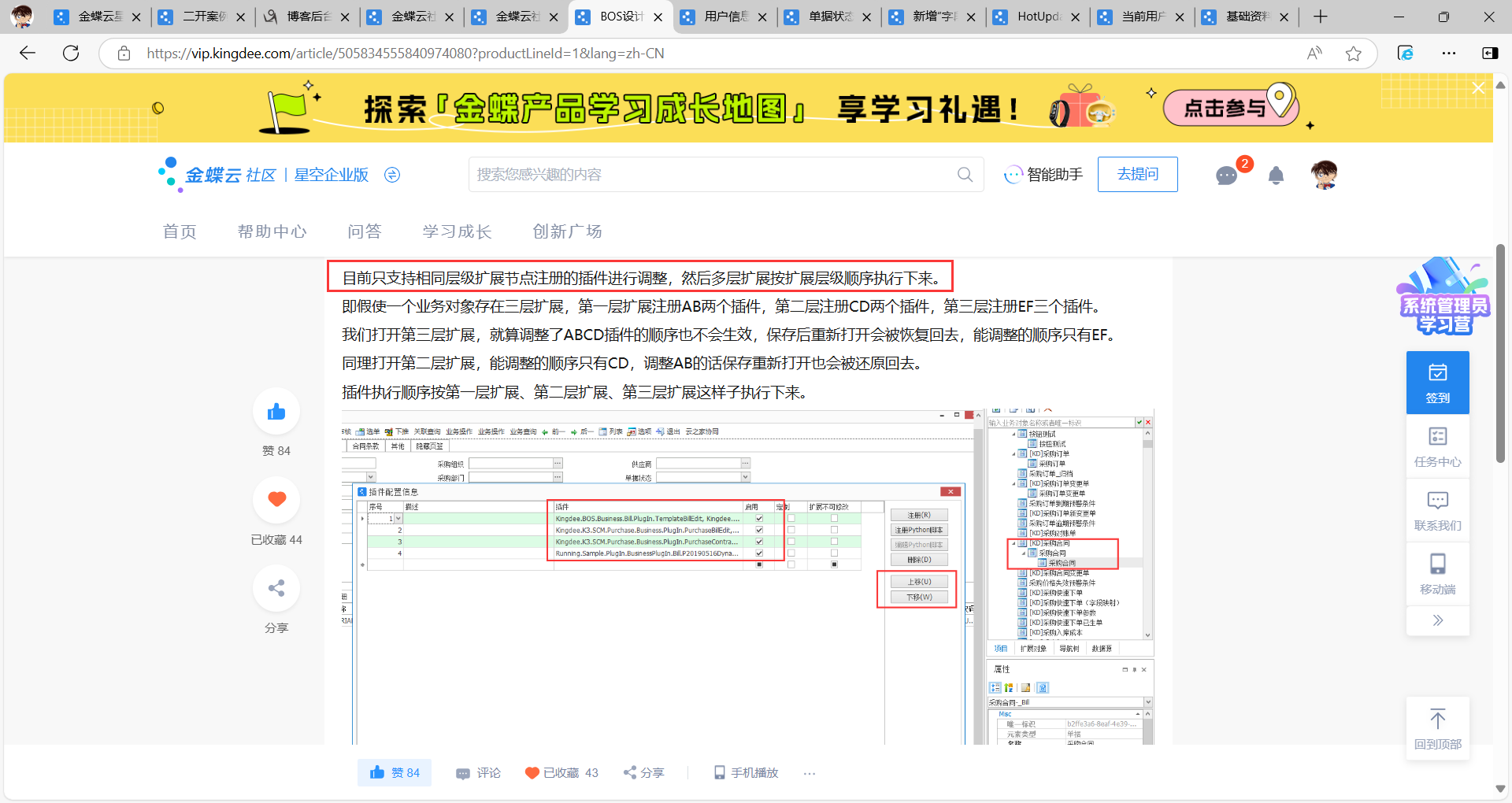Open 移动端 in right sidebar
The image size is (1512, 803).
click(x=1438, y=574)
